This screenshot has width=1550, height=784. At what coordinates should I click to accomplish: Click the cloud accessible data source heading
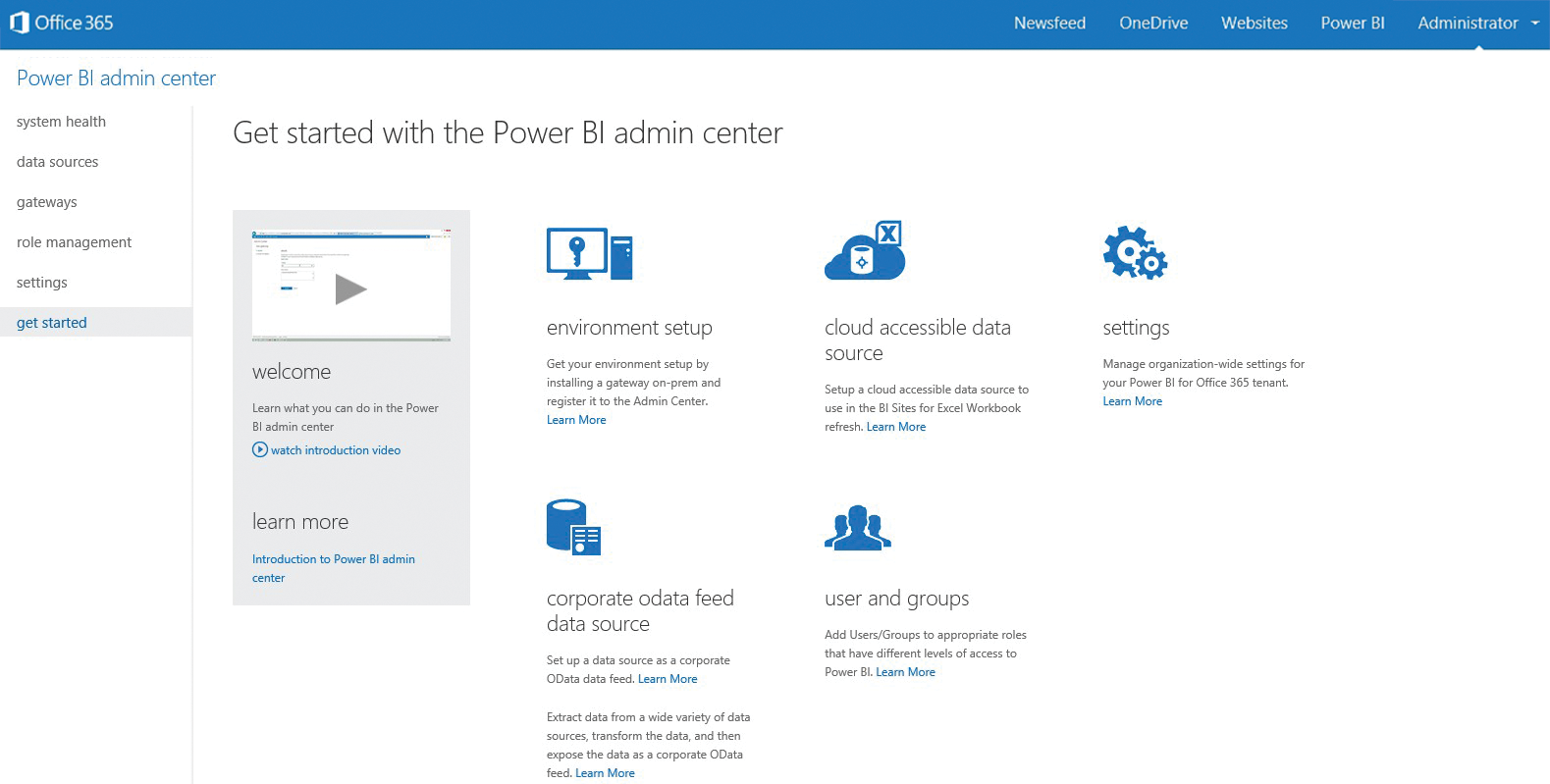(x=918, y=340)
